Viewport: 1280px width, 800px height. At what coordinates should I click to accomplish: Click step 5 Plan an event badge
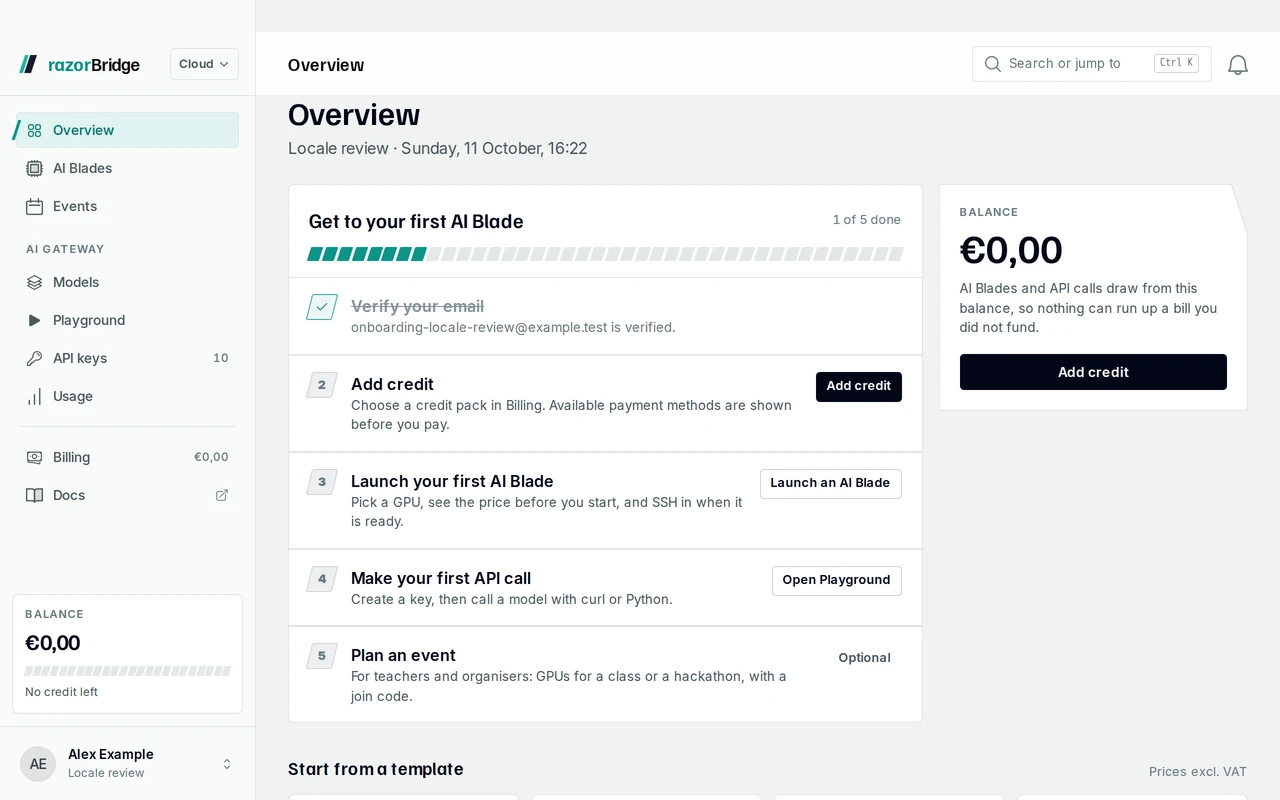[x=322, y=656]
